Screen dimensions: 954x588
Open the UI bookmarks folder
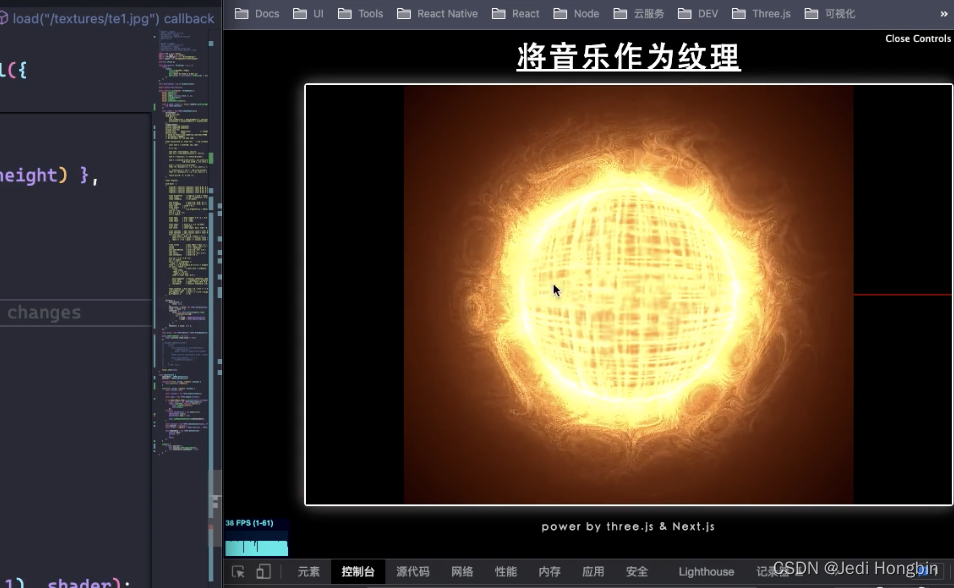pyautogui.click(x=309, y=13)
